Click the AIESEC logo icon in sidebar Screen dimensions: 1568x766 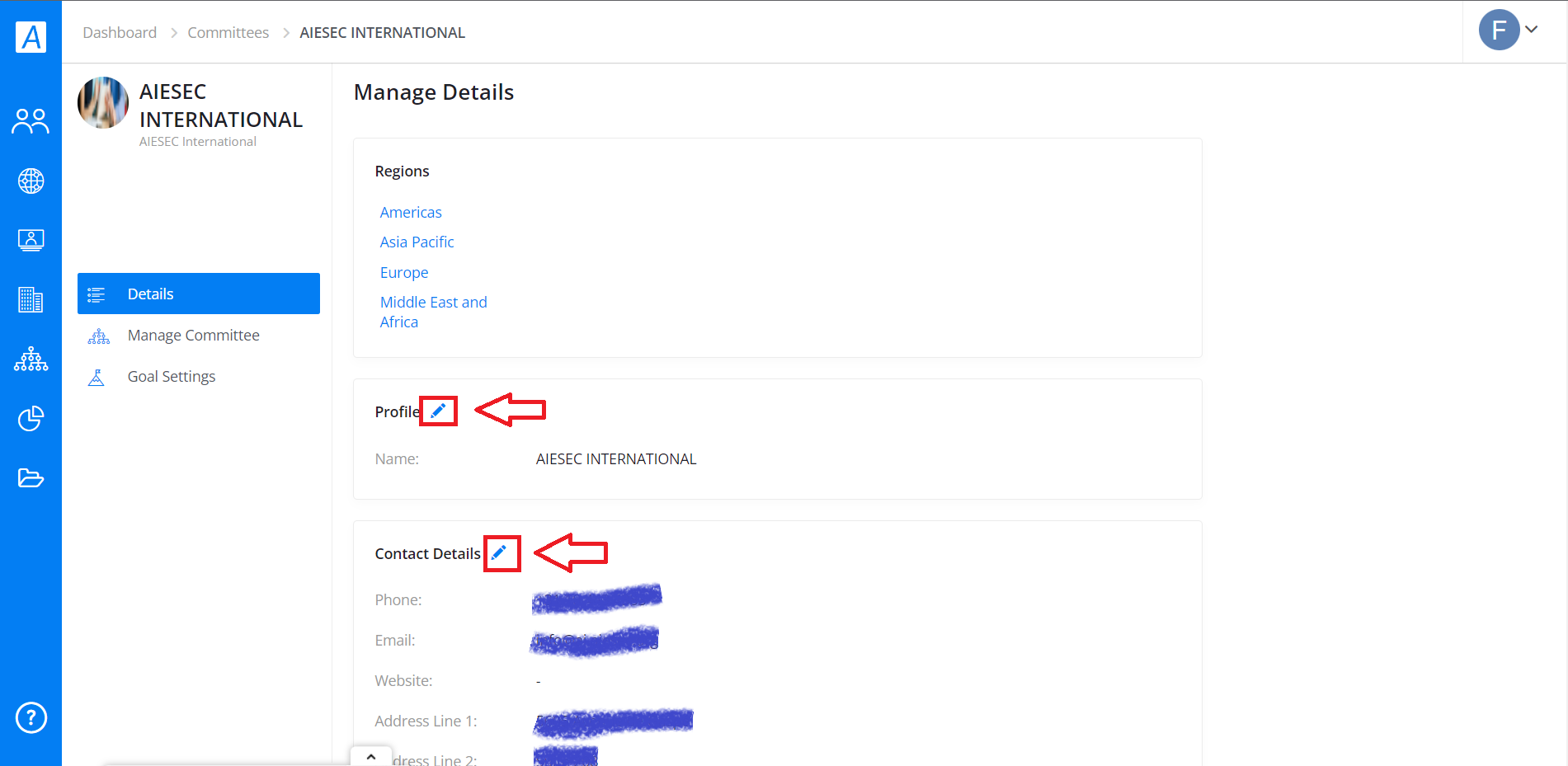coord(31,36)
